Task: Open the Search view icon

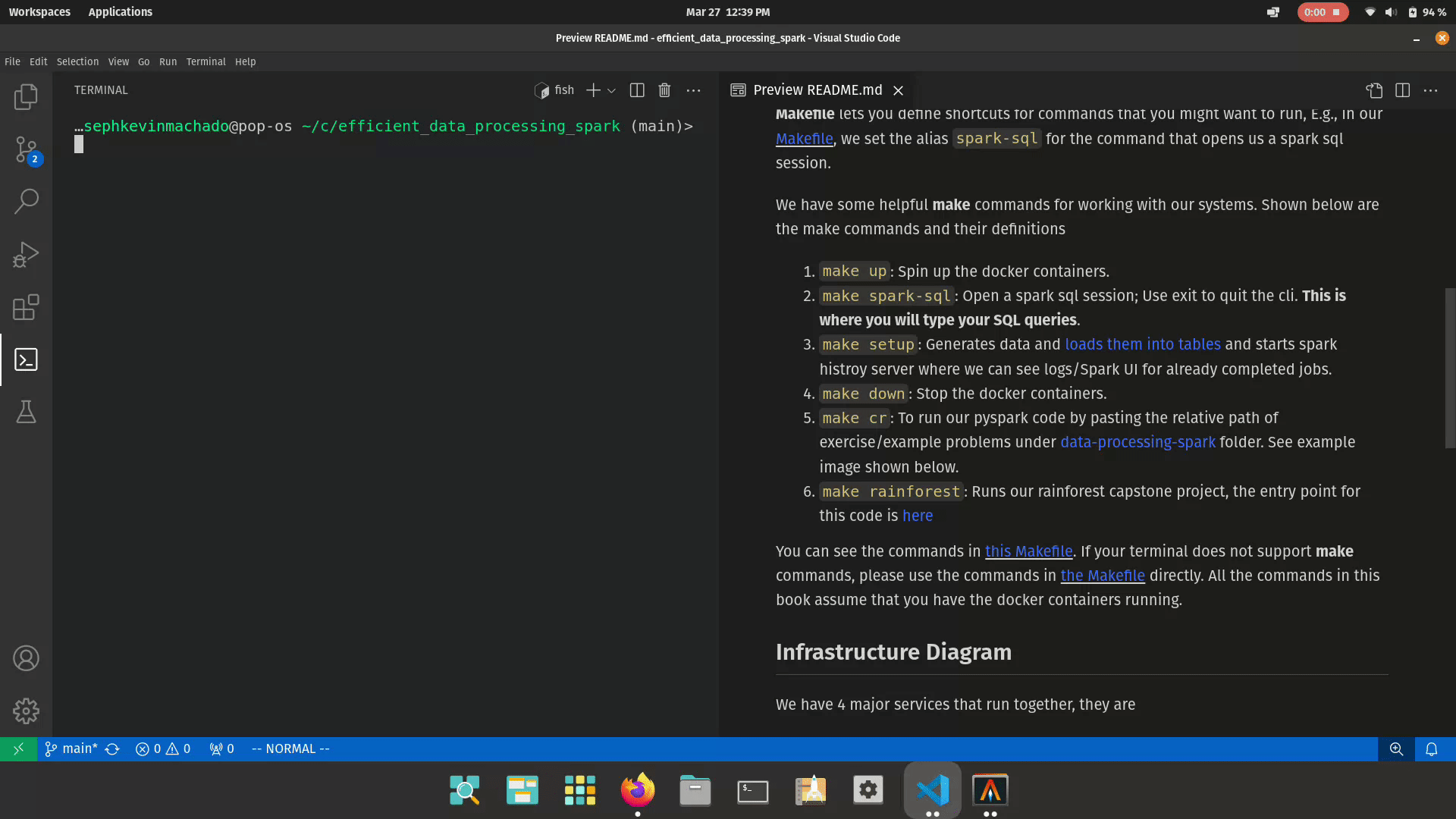Action: pos(26,202)
